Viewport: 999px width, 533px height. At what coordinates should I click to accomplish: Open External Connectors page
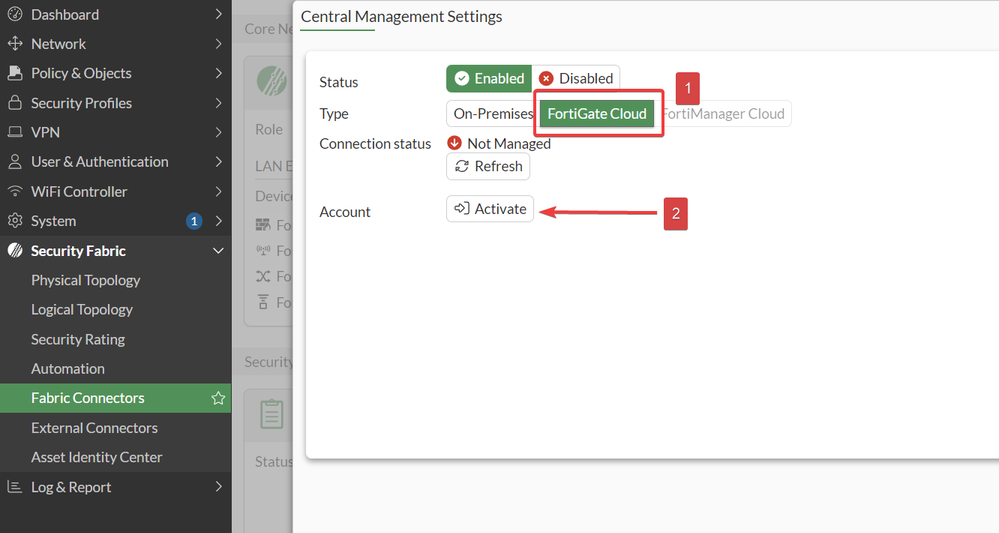[x=94, y=428]
